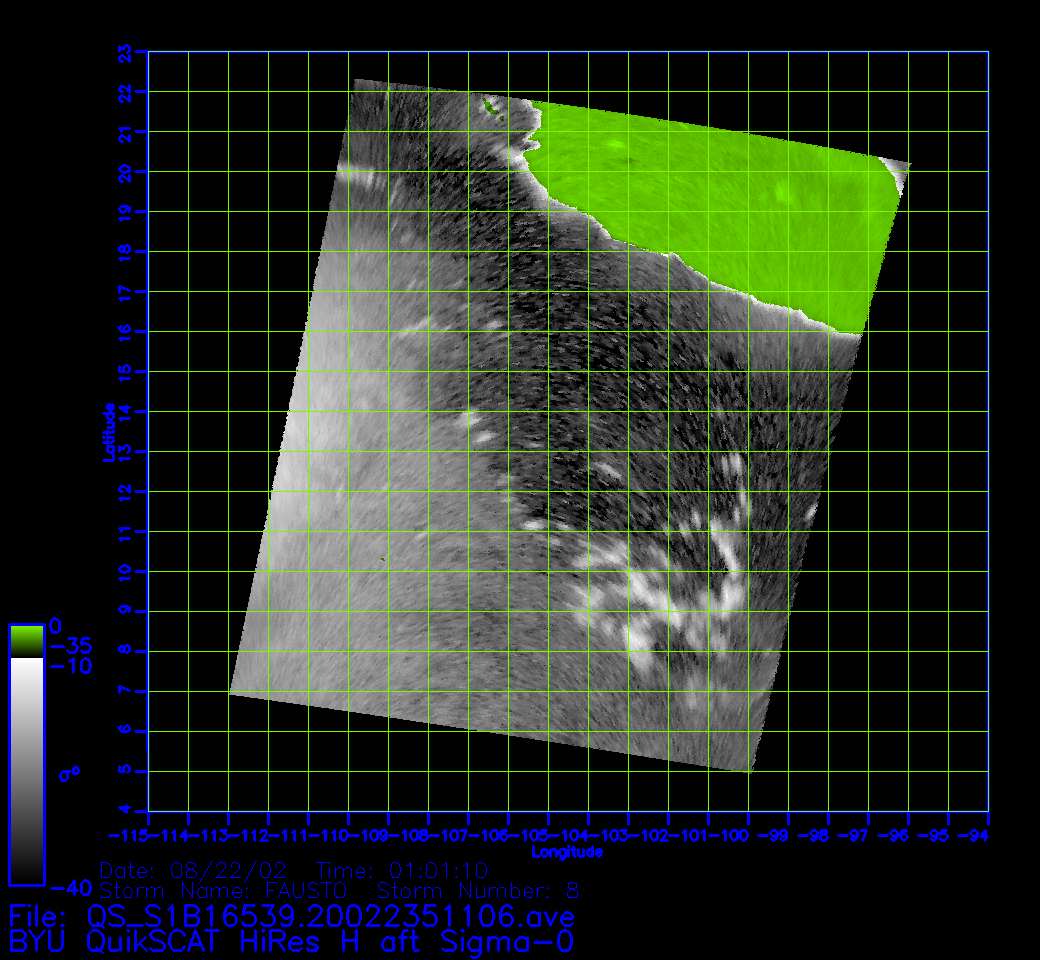Click the BYU QuikSCAT HiRes caption line
The height and width of the screenshot is (960, 1040).
pyautogui.click(x=291, y=942)
